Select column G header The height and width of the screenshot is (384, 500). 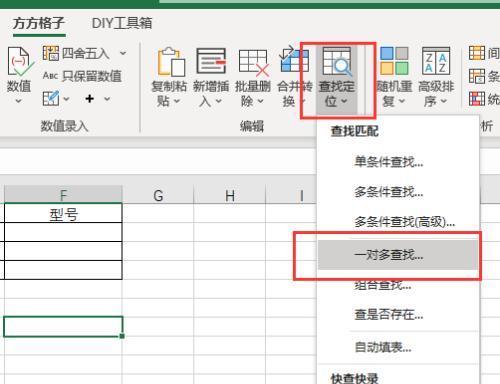(158, 195)
